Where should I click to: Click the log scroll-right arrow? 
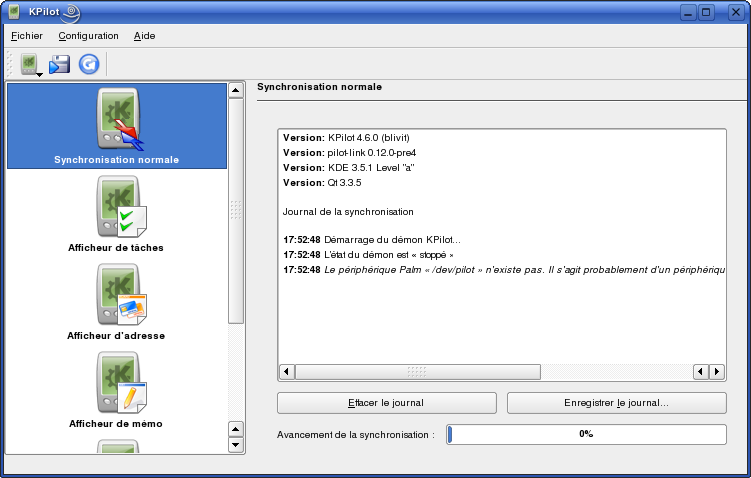(x=717, y=372)
